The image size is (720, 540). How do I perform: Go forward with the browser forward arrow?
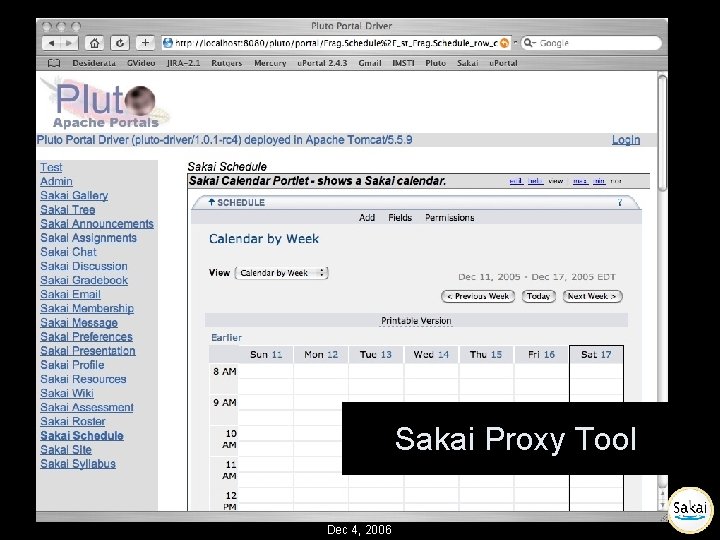69,43
